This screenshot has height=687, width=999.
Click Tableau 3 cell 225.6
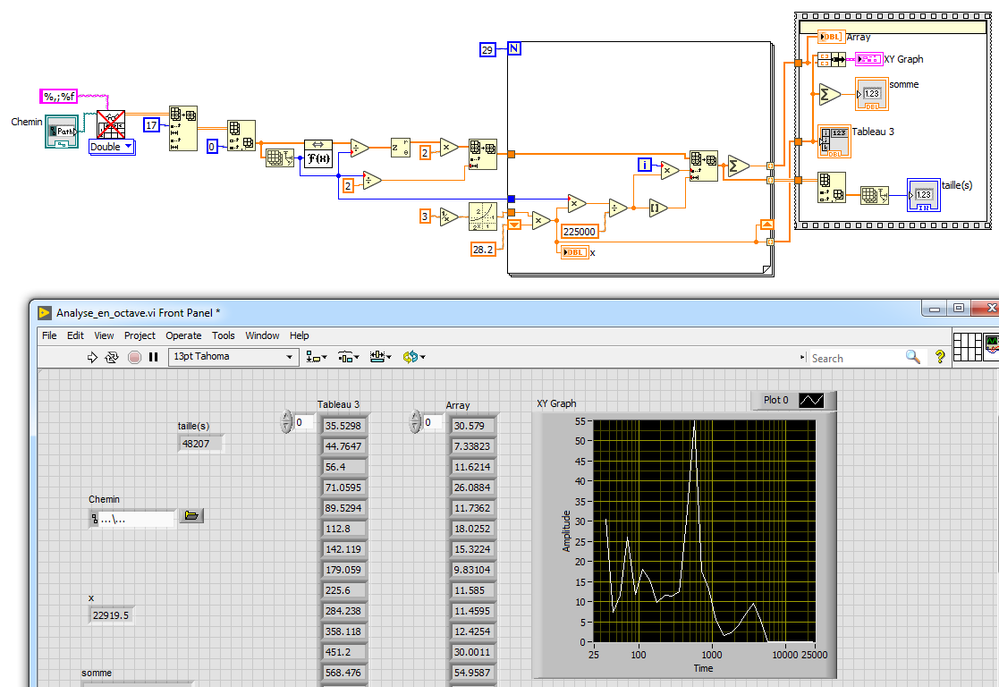click(x=344, y=590)
